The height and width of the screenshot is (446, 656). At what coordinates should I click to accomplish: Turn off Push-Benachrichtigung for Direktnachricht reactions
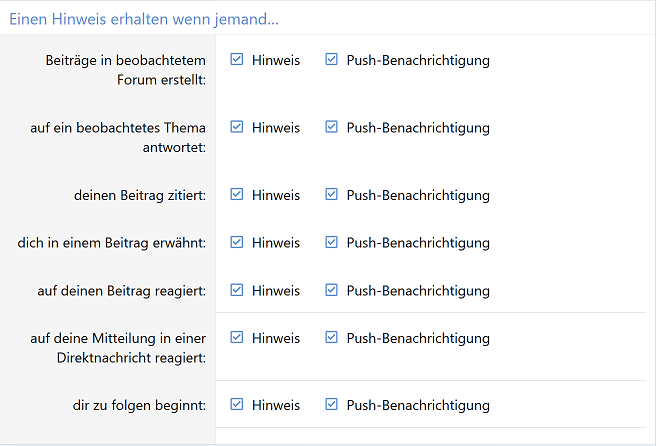(x=332, y=338)
